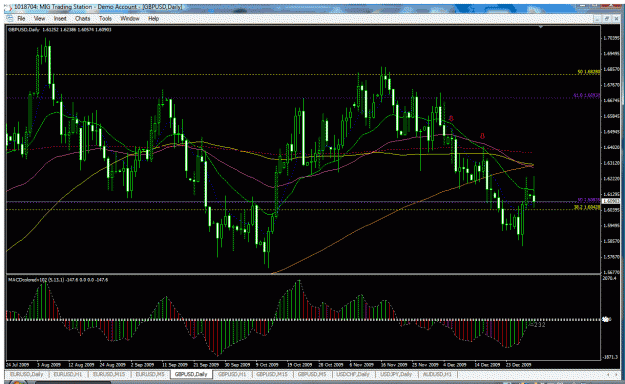
Task: Select the purple 61.8 Fibonacci level label
Action: tap(587, 95)
